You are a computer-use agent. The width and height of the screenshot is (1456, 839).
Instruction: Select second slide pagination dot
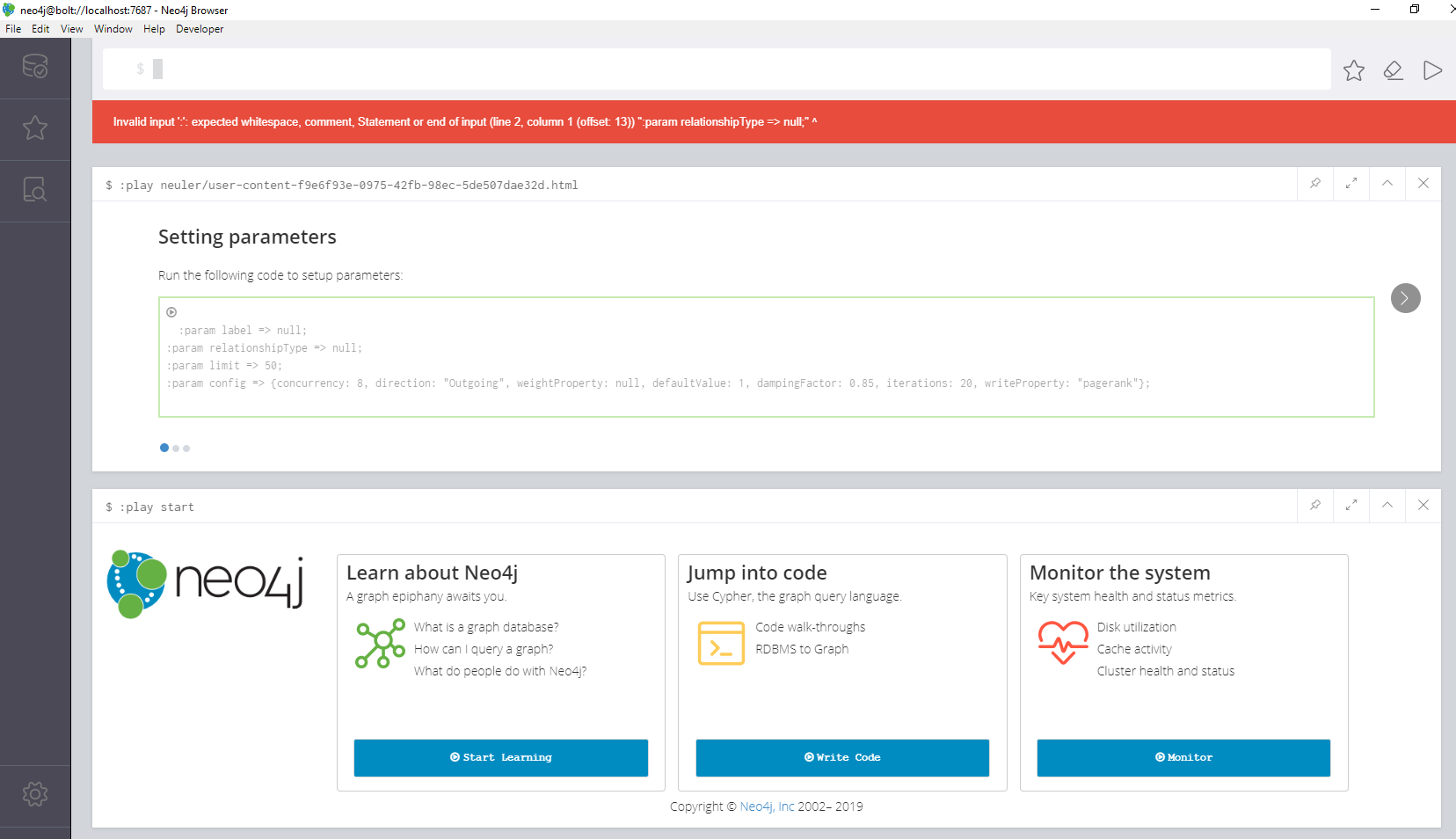pos(176,449)
